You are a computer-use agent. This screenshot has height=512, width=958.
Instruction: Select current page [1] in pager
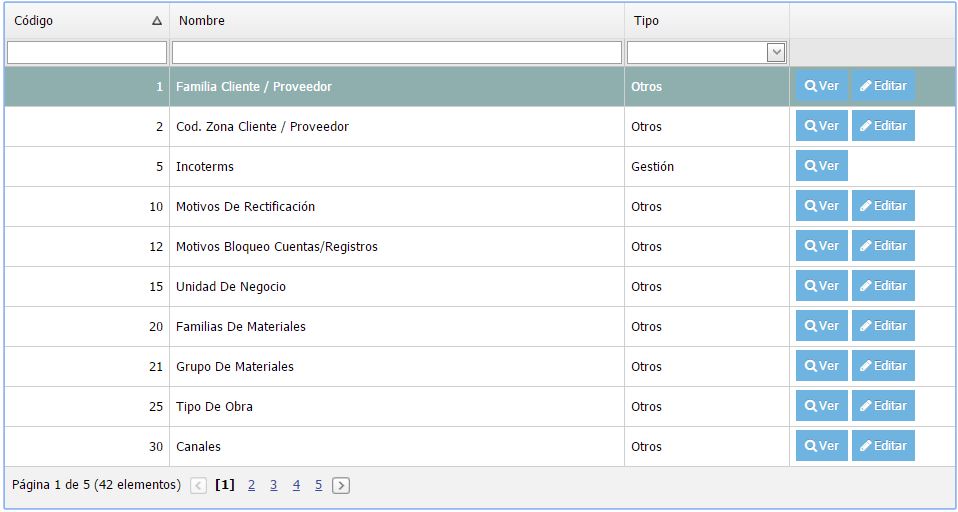pyautogui.click(x=225, y=485)
